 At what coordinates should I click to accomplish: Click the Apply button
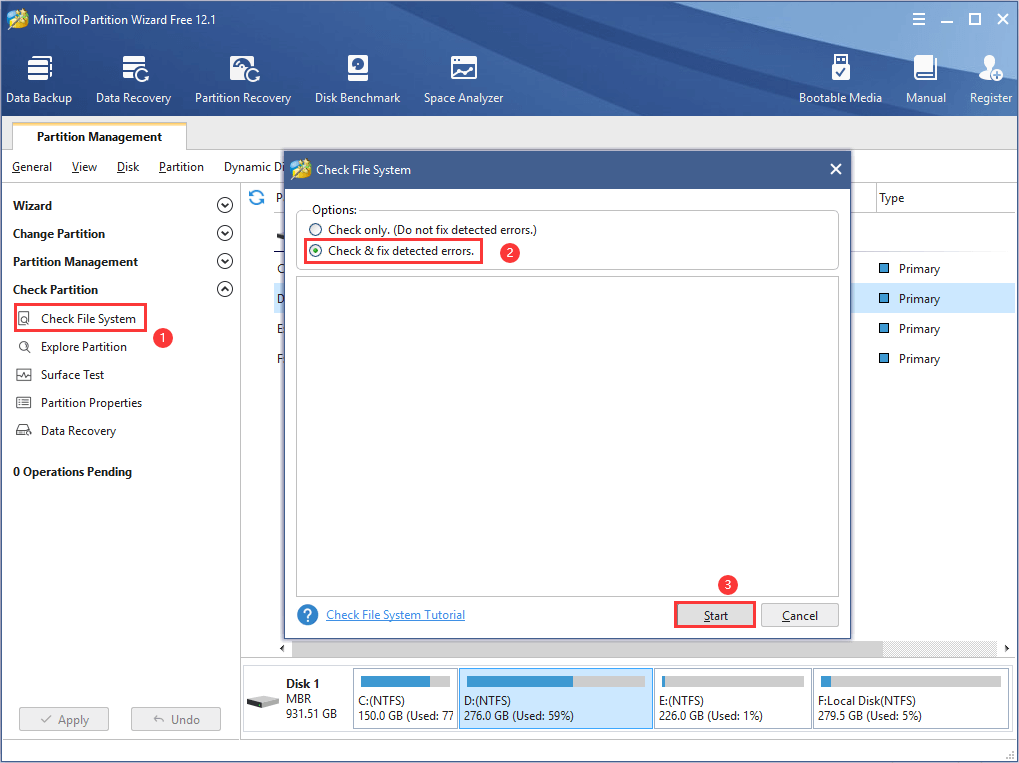click(x=64, y=719)
